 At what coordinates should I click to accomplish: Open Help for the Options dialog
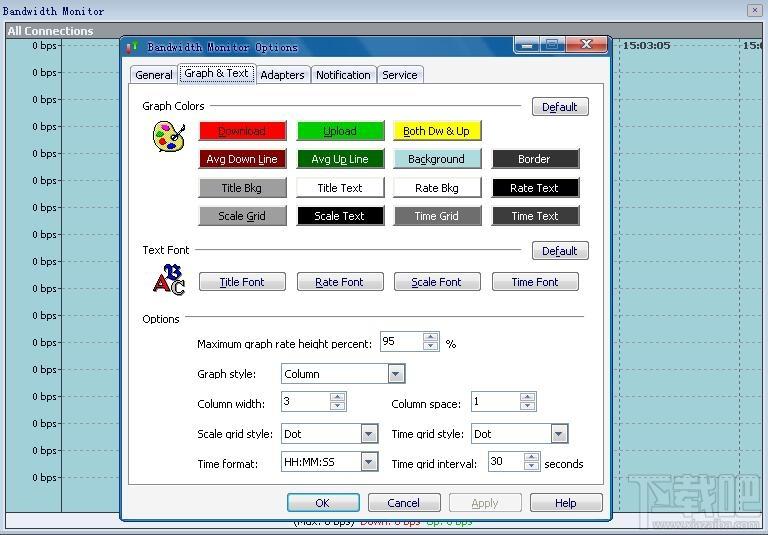pos(566,503)
